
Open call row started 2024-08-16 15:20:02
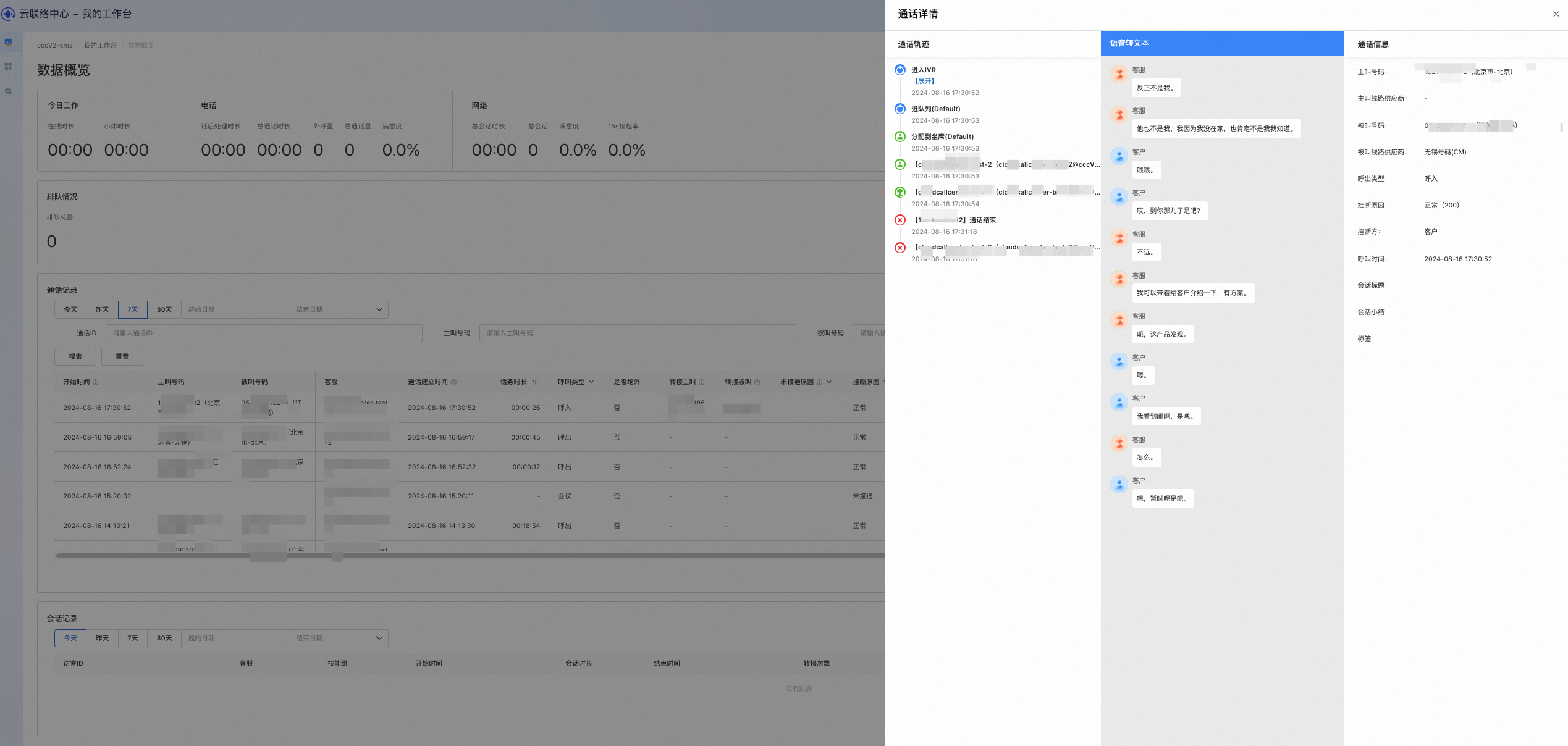470,496
